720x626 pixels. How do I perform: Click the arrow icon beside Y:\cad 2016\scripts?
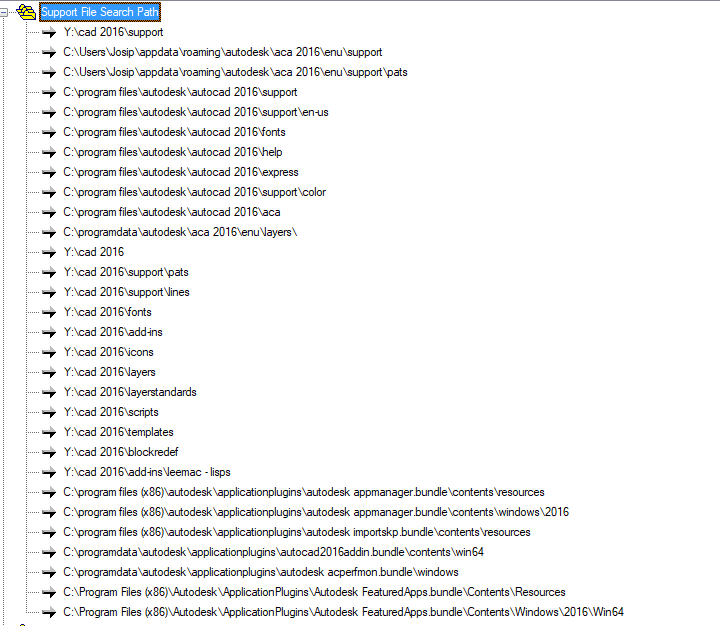tap(49, 412)
